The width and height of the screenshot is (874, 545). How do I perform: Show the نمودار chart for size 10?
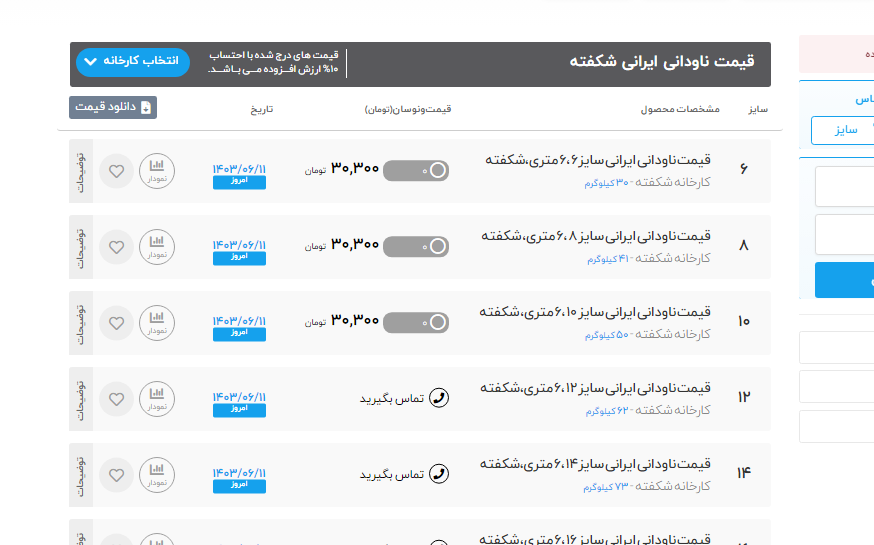point(156,323)
